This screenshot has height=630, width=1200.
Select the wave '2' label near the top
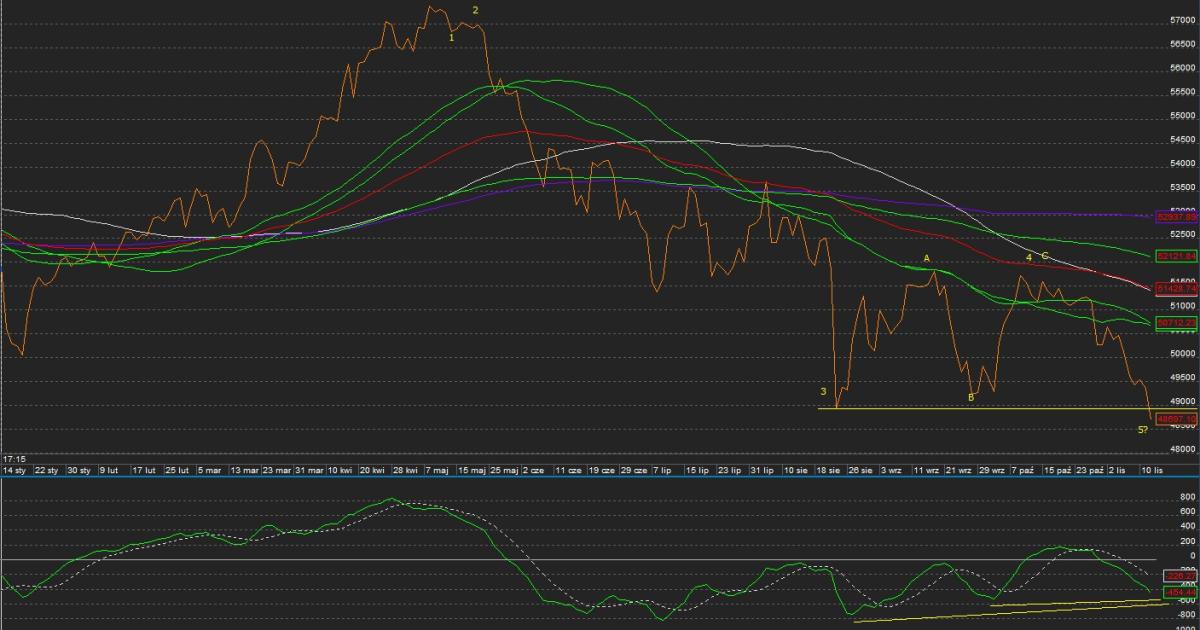click(x=476, y=10)
